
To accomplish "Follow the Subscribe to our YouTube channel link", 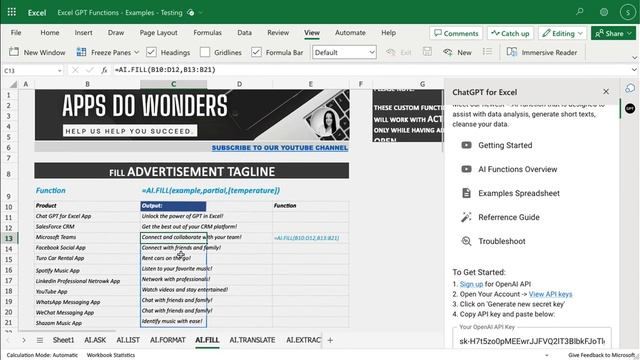I will click(x=280, y=148).
